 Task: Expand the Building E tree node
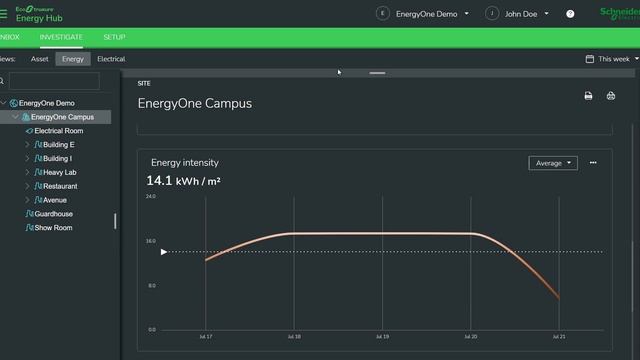coord(27,144)
